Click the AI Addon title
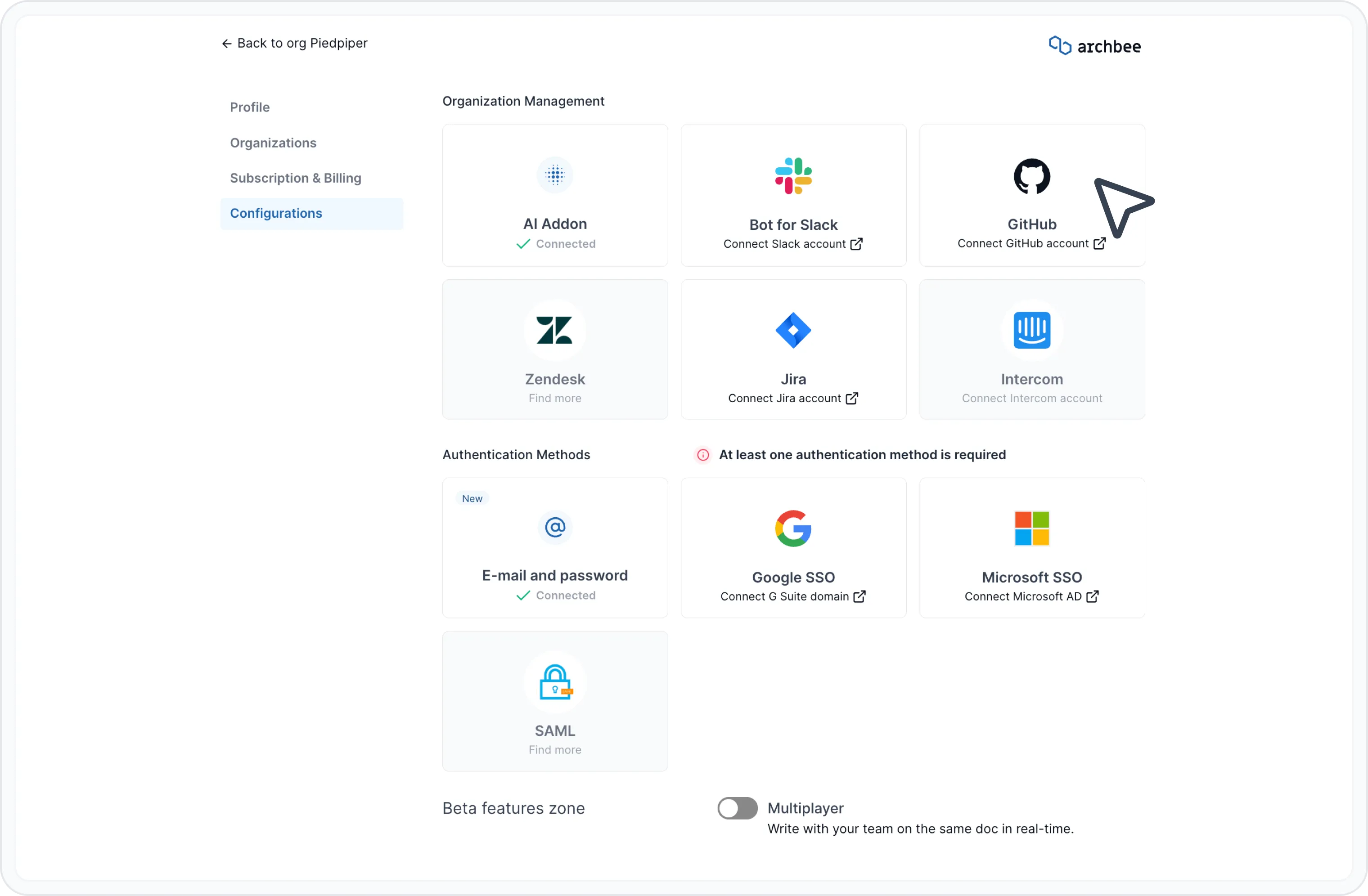This screenshot has height=896, width=1368. pyautogui.click(x=555, y=224)
